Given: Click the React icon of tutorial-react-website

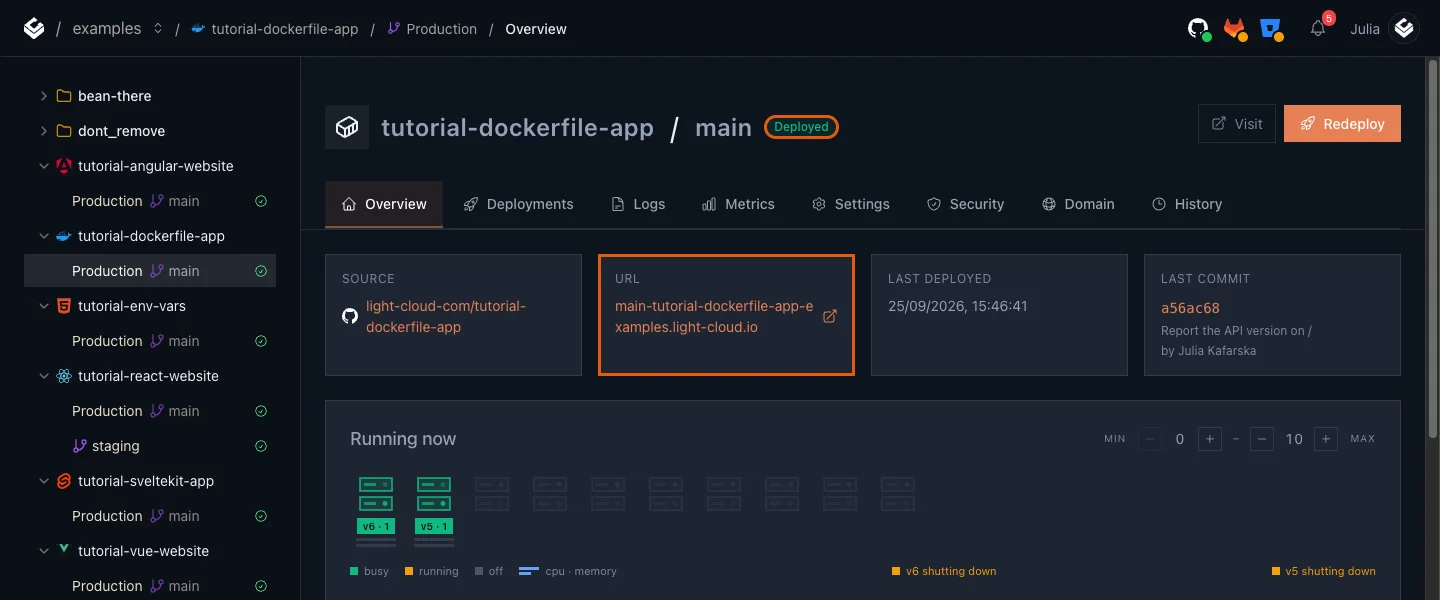Looking at the screenshot, I should (64, 376).
